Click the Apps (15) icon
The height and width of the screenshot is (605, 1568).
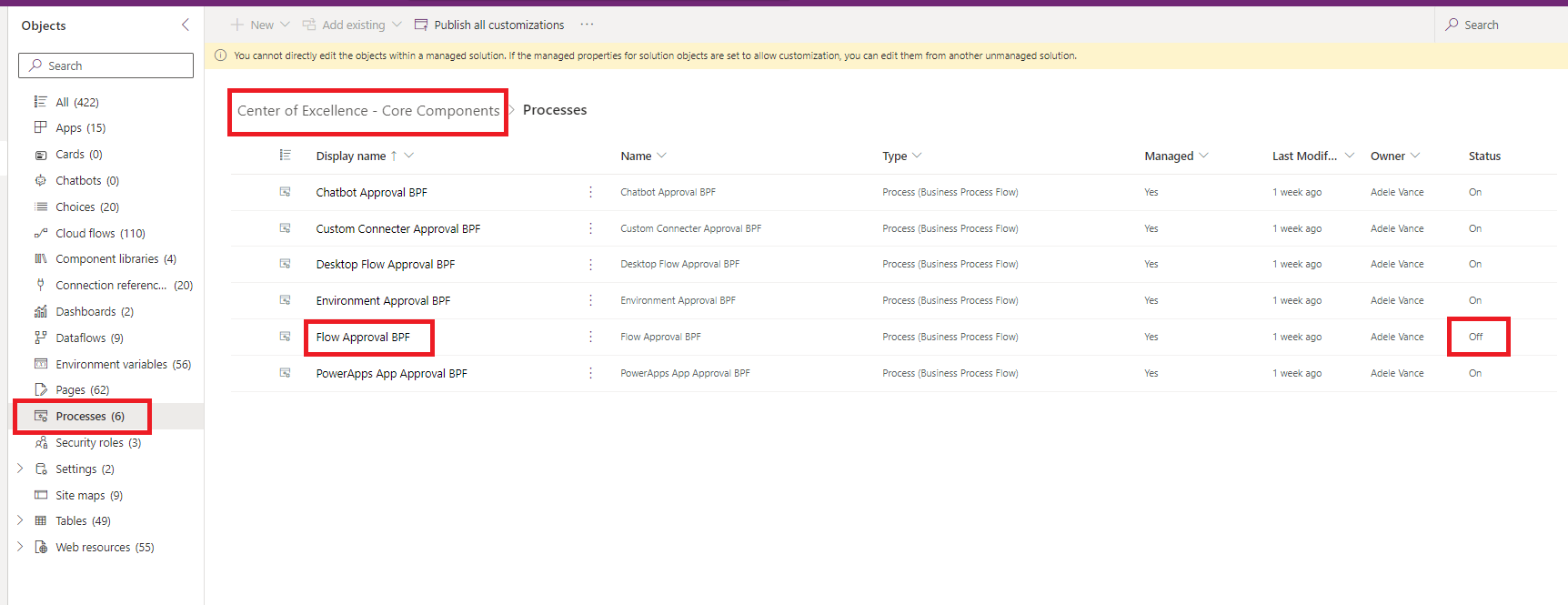[40, 127]
